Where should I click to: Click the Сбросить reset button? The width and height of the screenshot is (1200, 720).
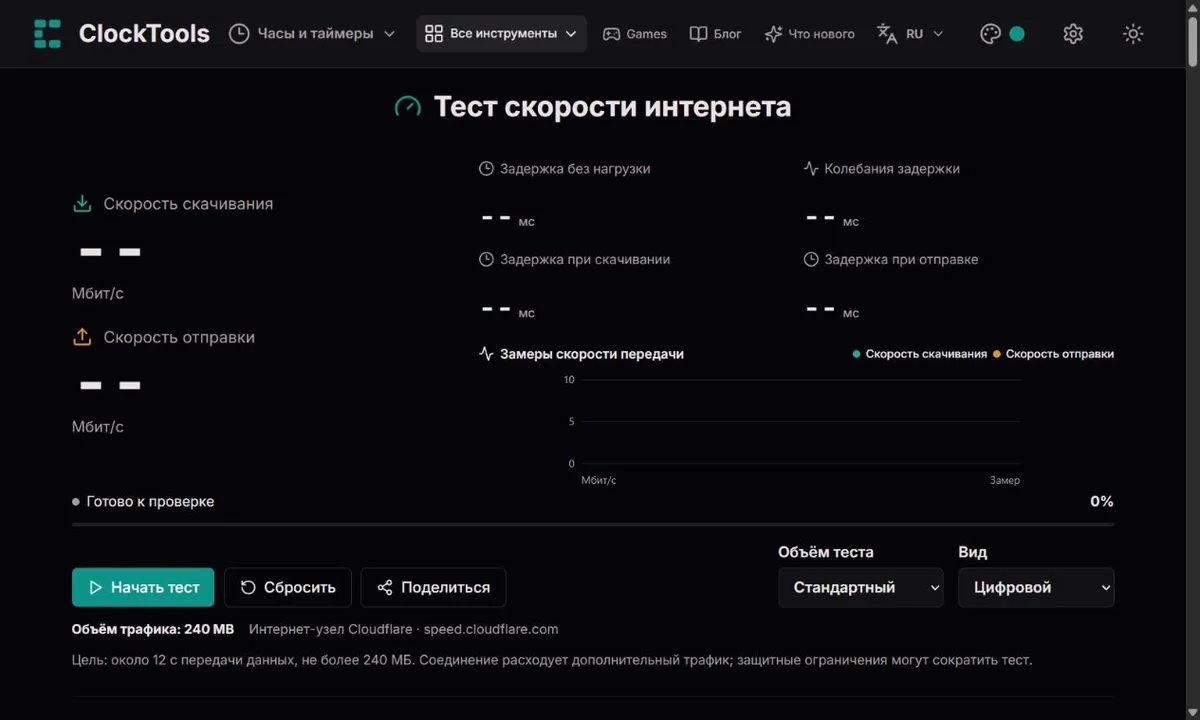[x=288, y=588]
